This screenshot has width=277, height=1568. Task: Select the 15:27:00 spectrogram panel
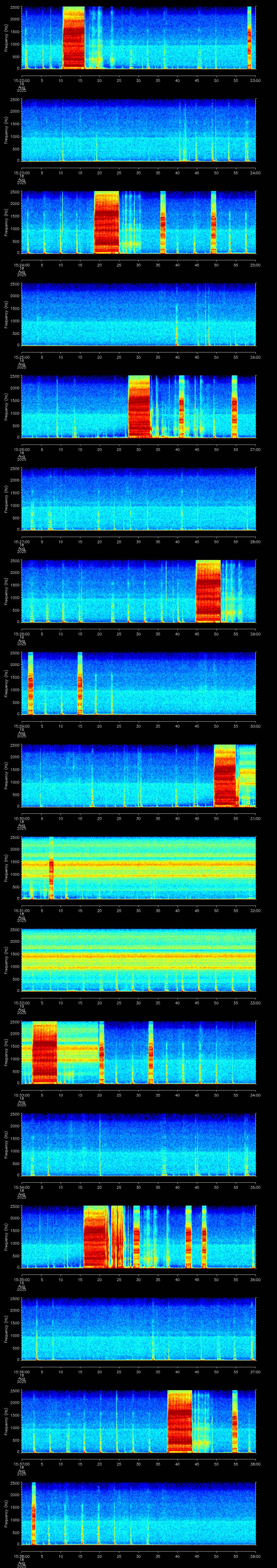(x=139, y=499)
